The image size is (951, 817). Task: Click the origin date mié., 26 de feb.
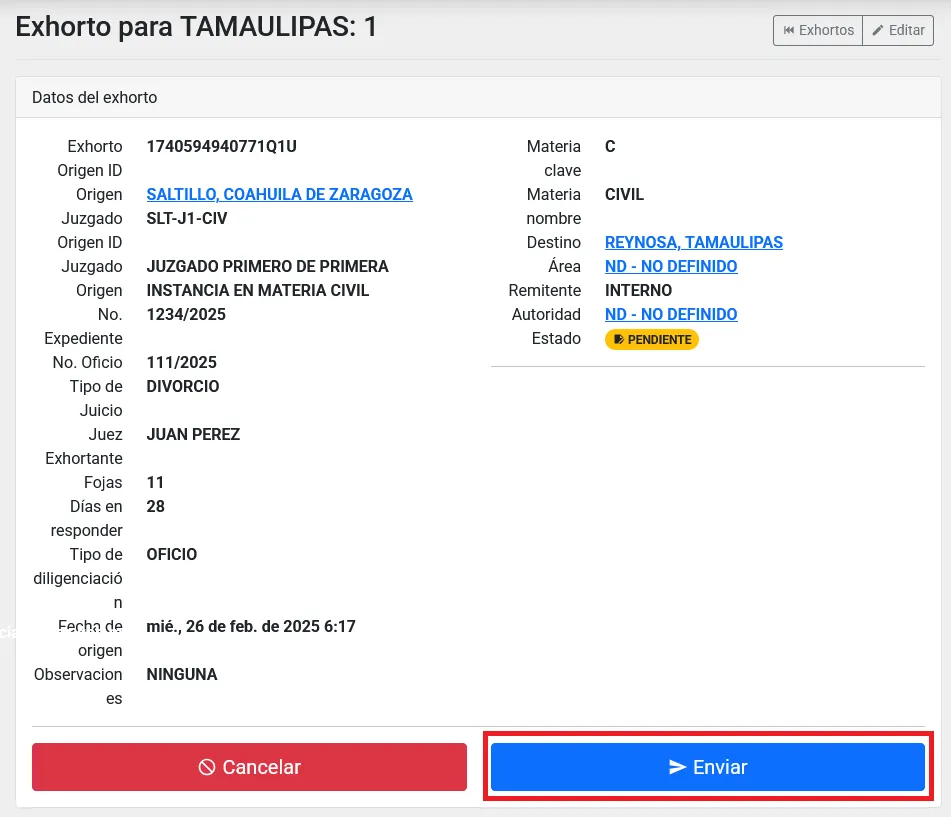click(x=250, y=626)
